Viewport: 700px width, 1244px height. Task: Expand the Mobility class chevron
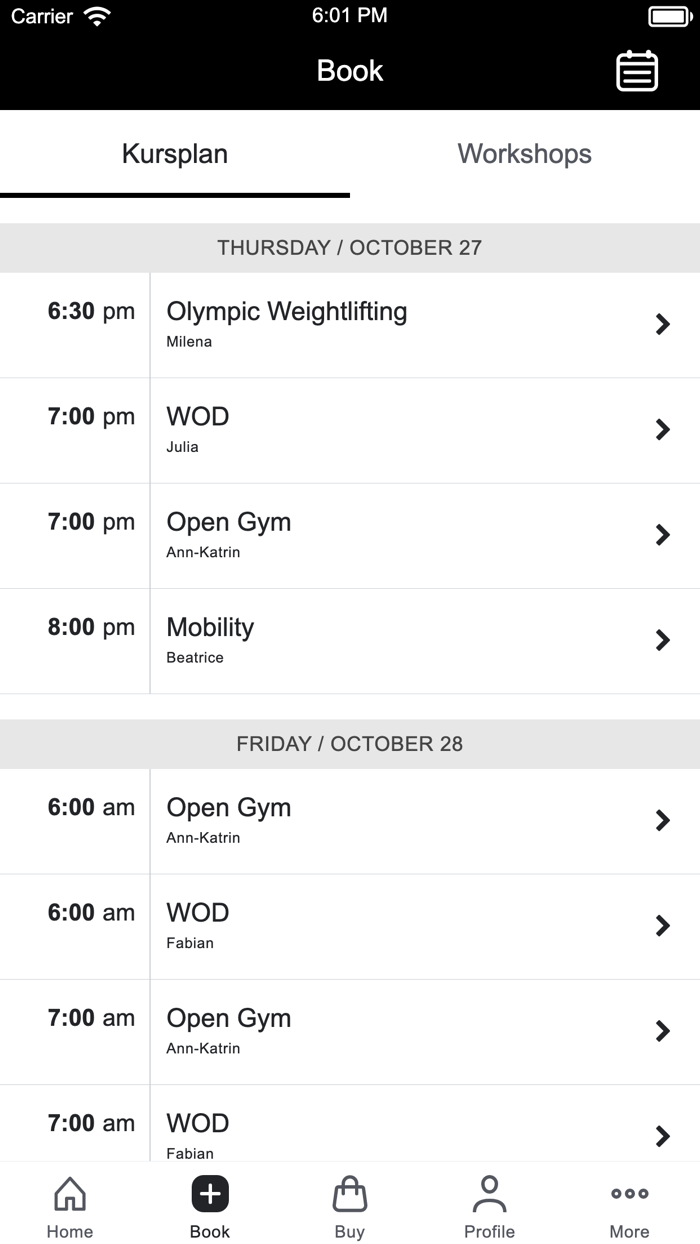662,640
